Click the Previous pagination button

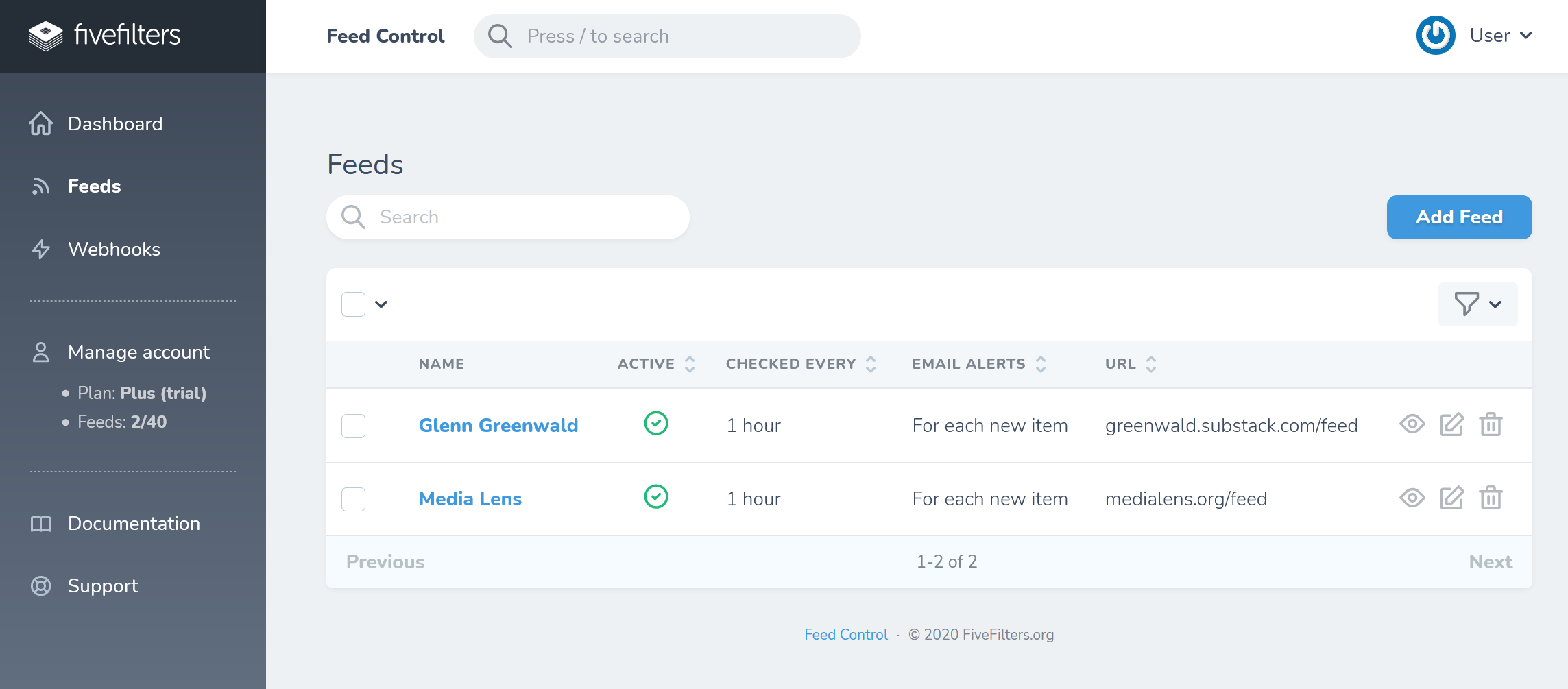[x=385, y=562]
